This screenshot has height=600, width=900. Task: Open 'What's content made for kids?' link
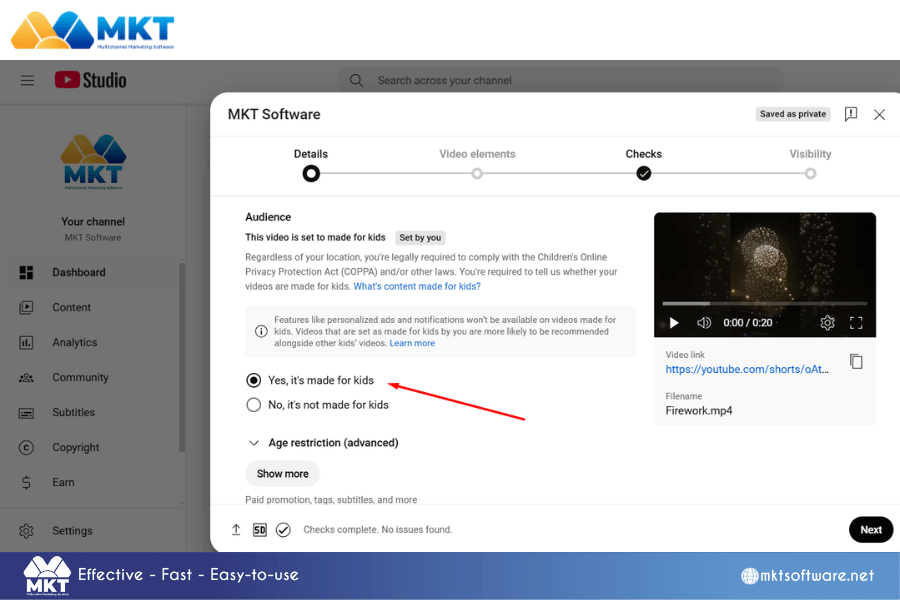(417, 286)
